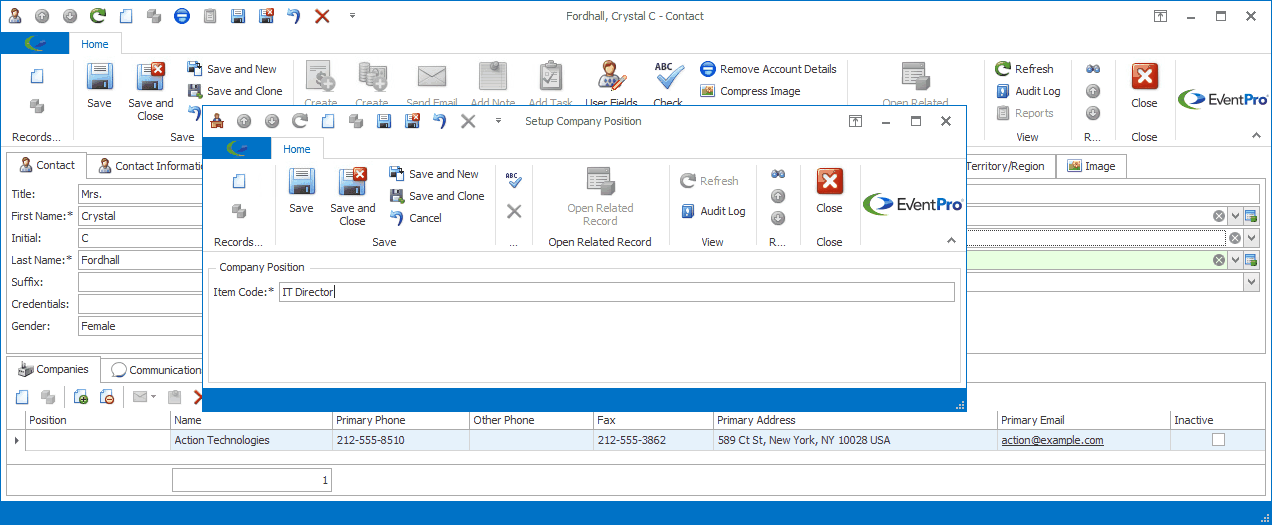
Task: Go to previous record arrow in Setup Company Position ribbon
Action: [x=778, y=196]
